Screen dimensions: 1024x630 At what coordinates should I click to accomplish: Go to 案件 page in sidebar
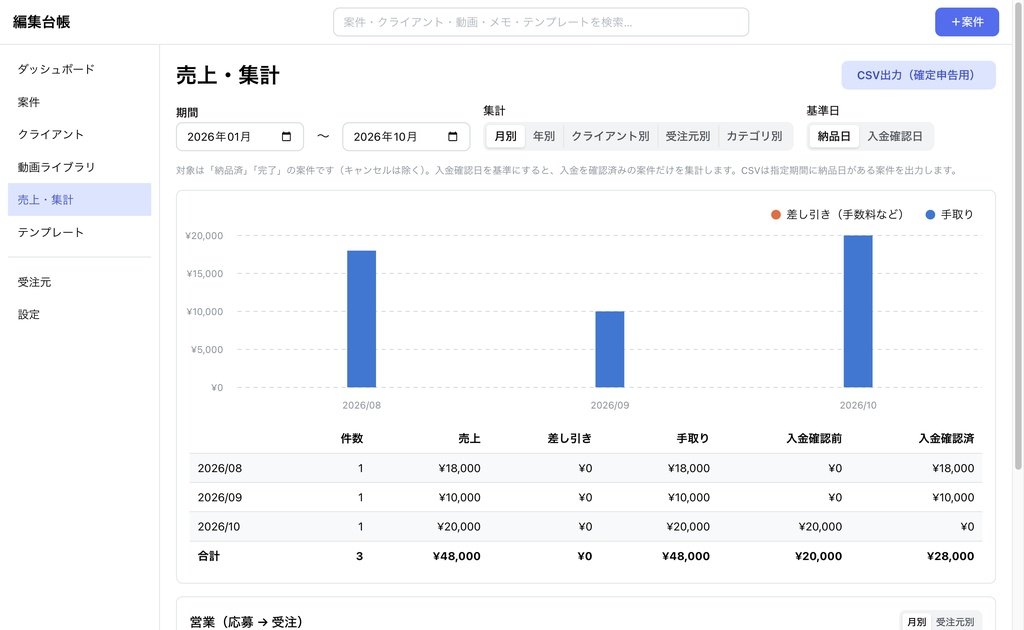[x=80, y=102]
